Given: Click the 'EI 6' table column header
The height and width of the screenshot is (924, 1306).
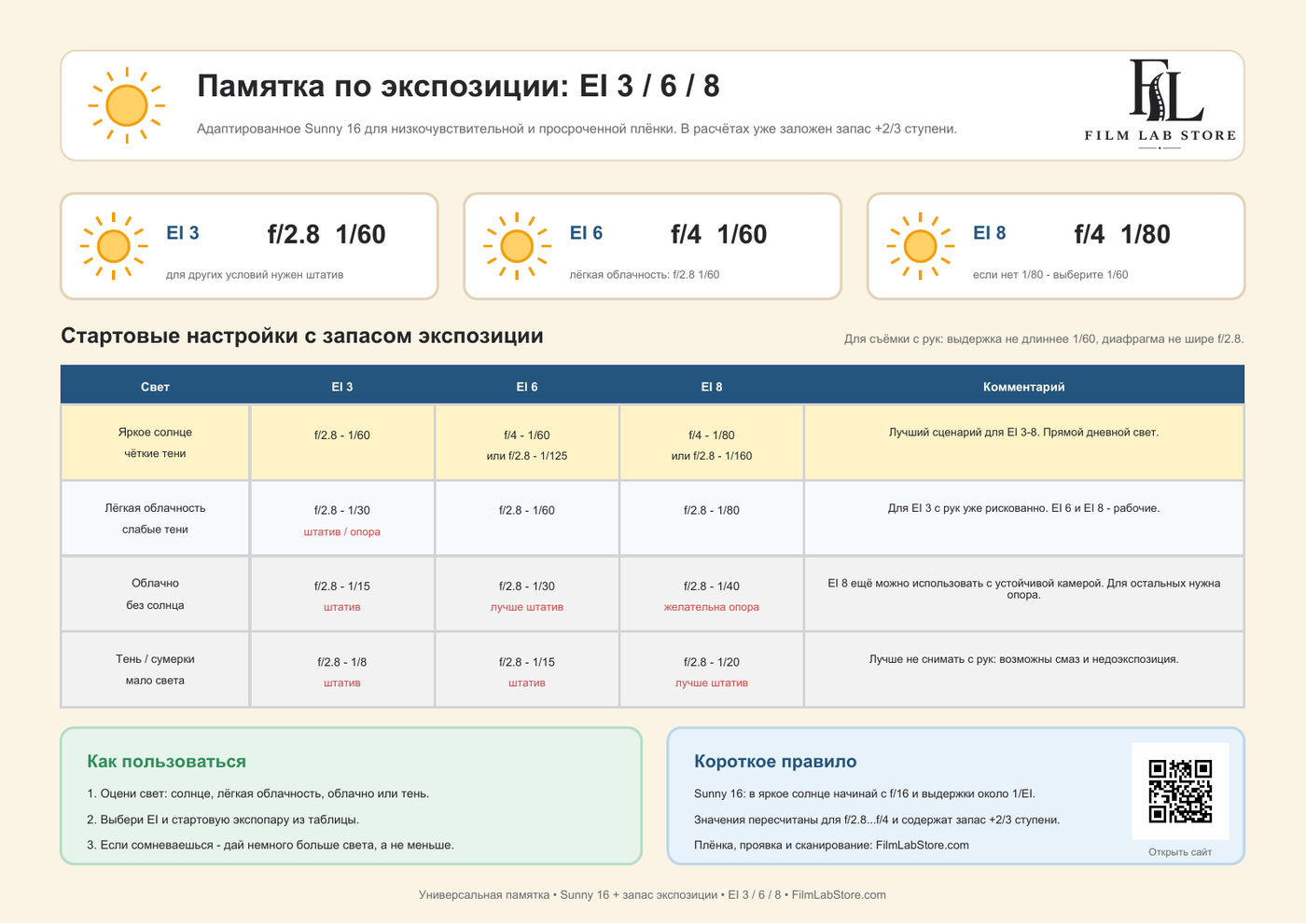Looking at the screenshot, I should 527,386.
